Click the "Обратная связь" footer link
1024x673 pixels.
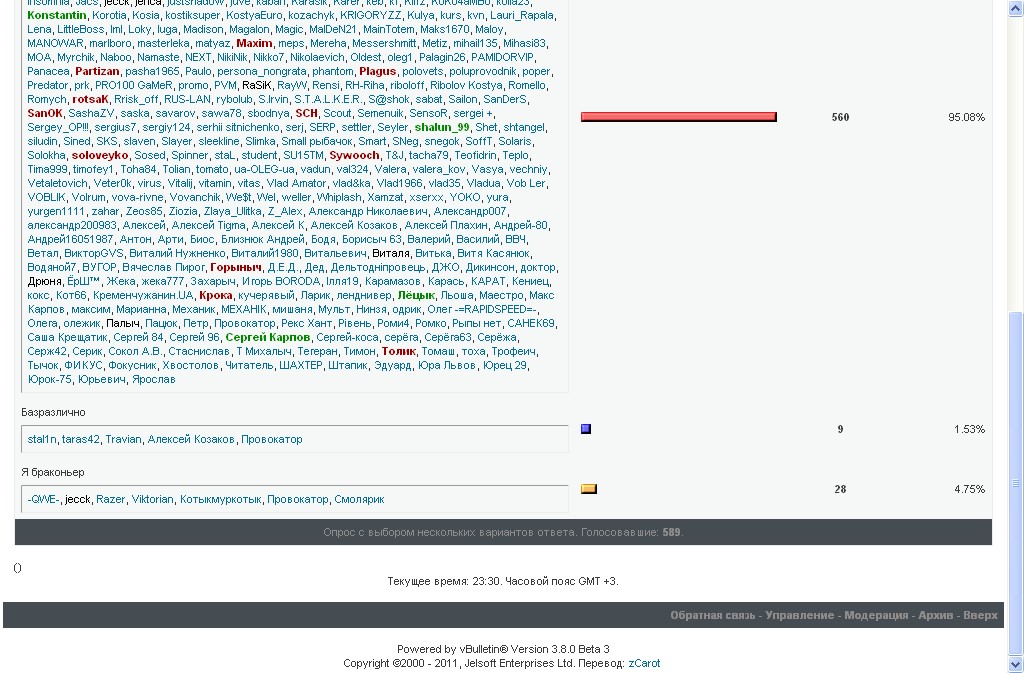coord(713,616)
